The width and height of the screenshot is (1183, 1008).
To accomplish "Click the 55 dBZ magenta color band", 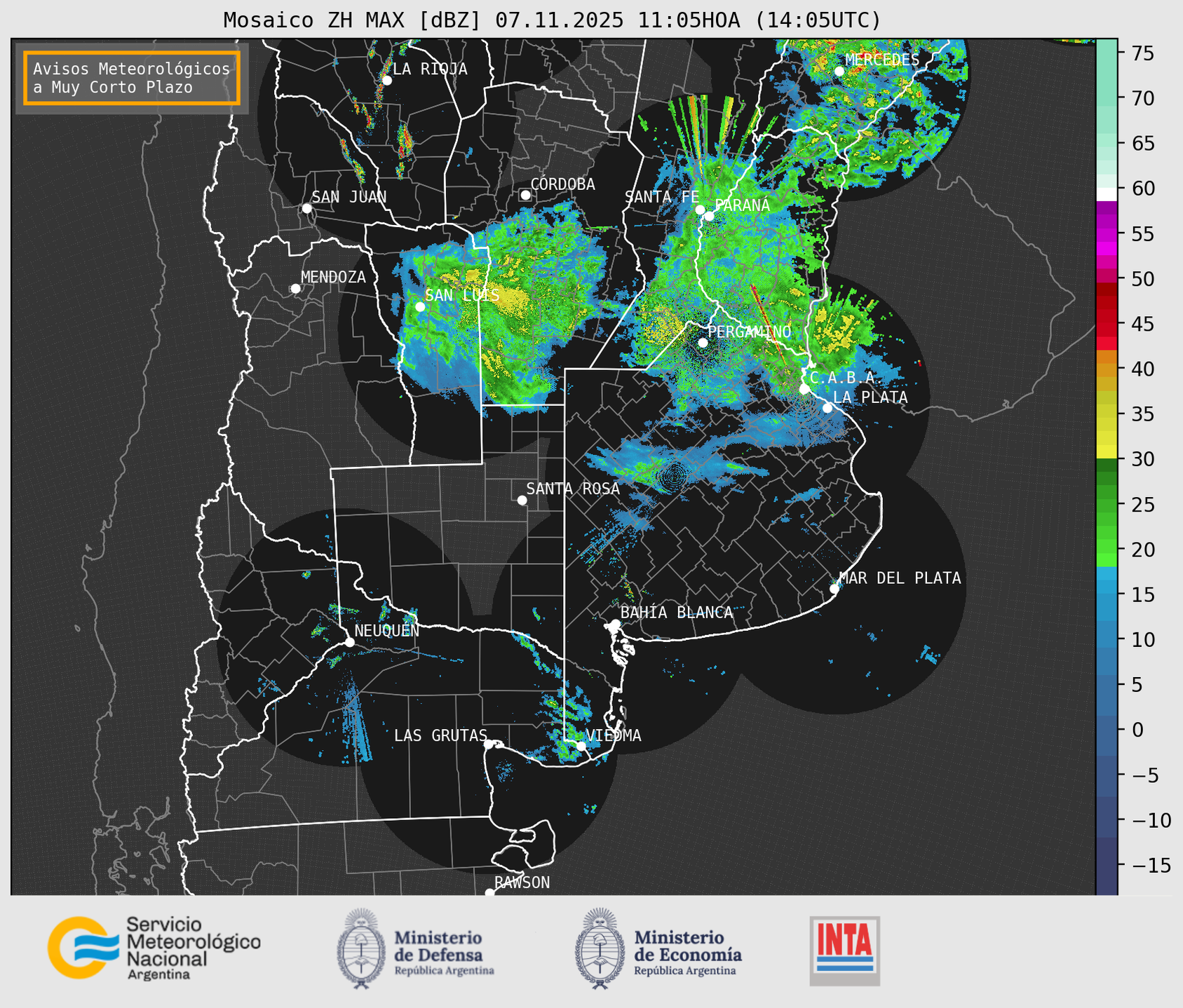I will point(1107,234).
